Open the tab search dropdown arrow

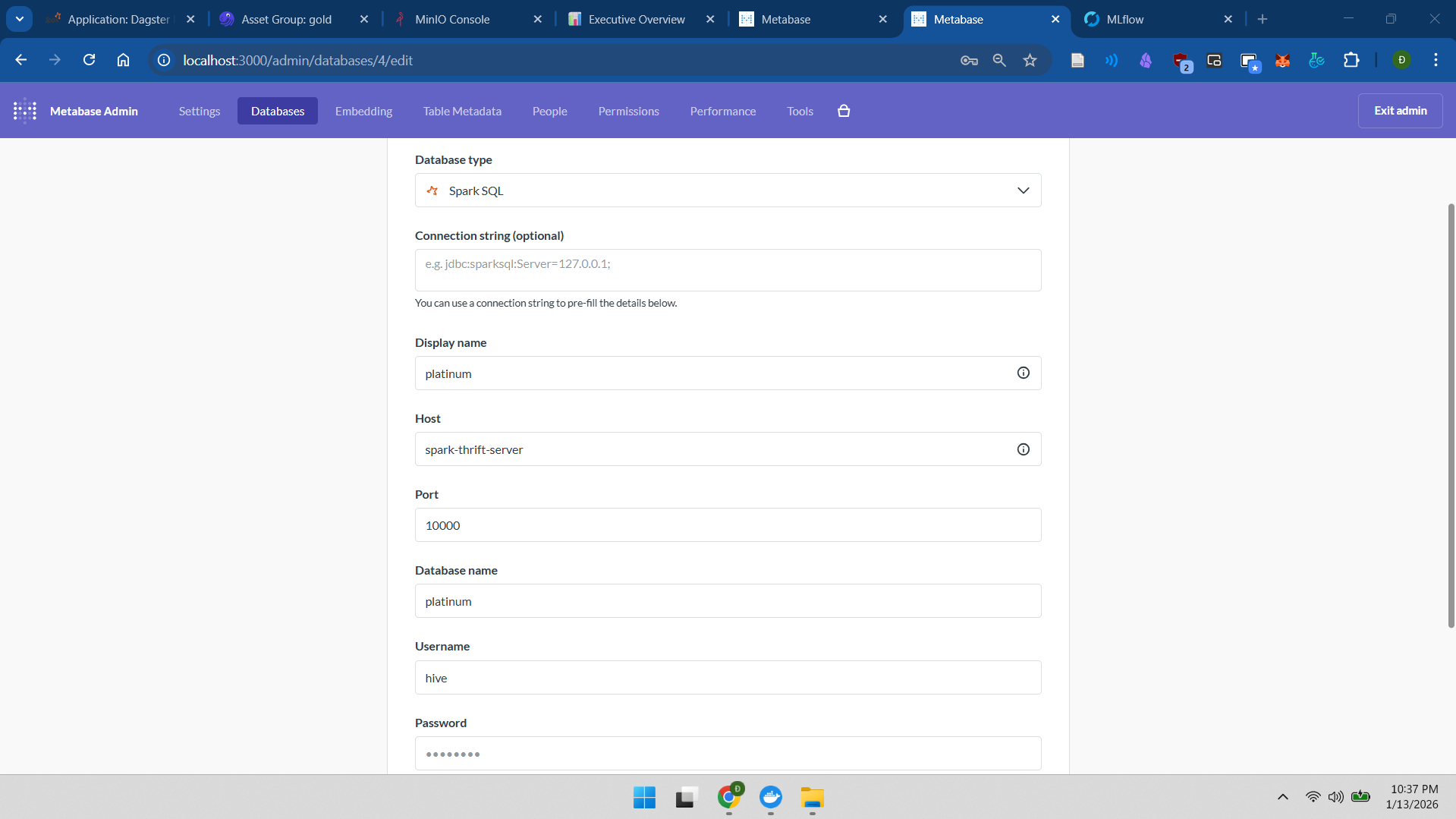click(x=20, y=19)
